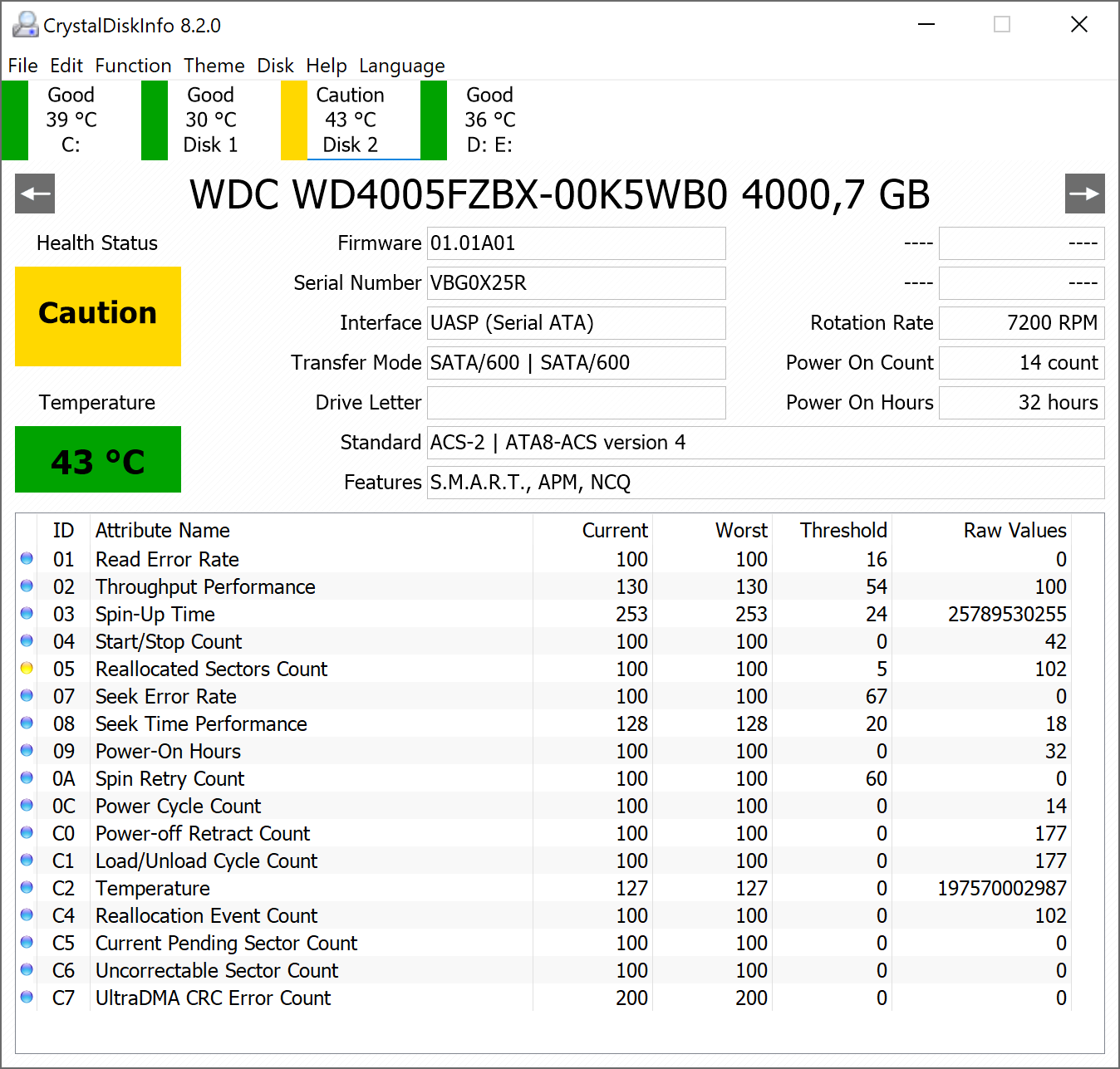Viewport: 1120px width, 1069px height.
Task: Click the Transfer Mode field SATA/600
Action: click(x=577, y=363)
